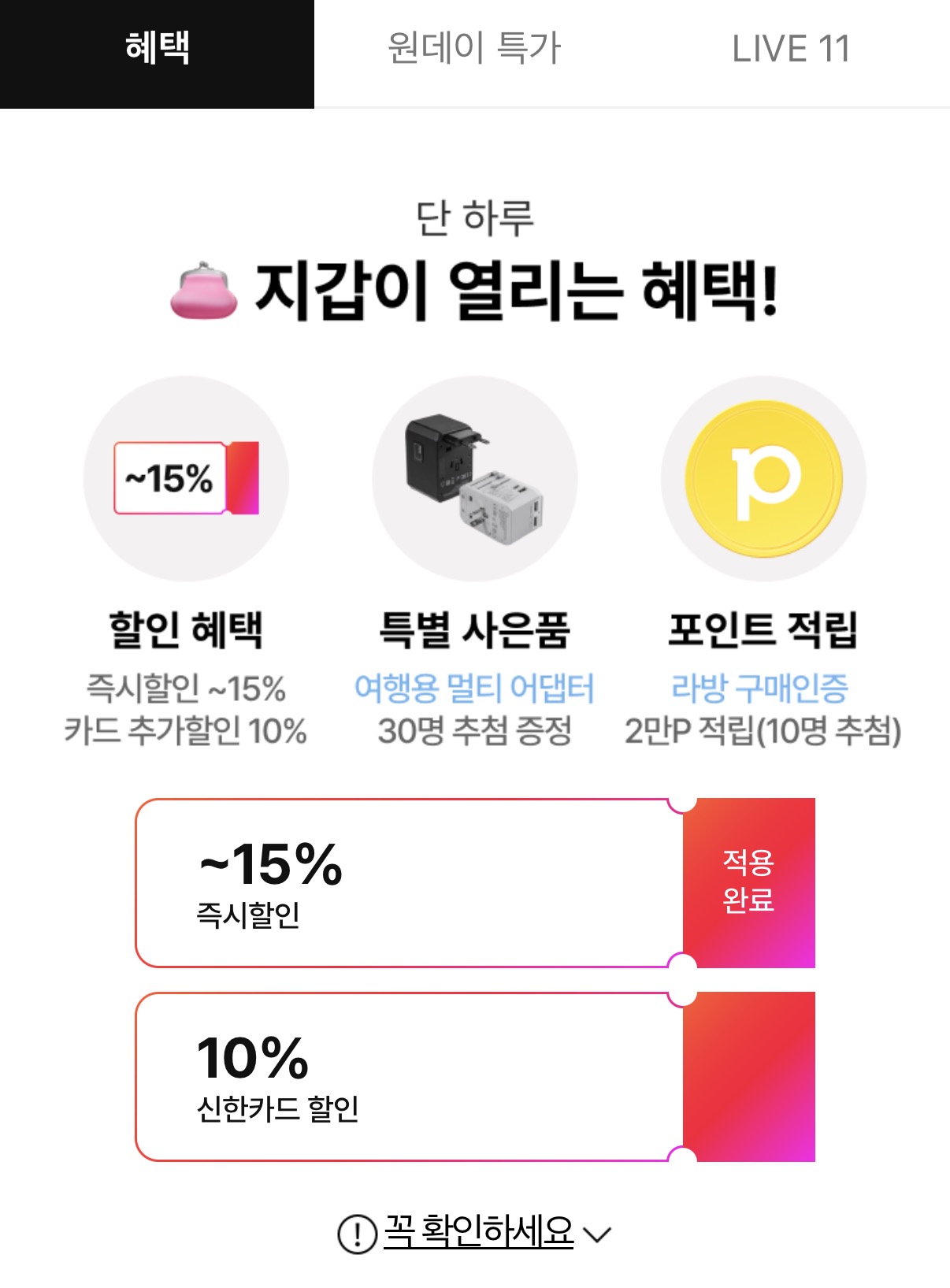
Task: Expand the 꼭 확인하세요 chevron arrow
Action: click(597, 1234)
